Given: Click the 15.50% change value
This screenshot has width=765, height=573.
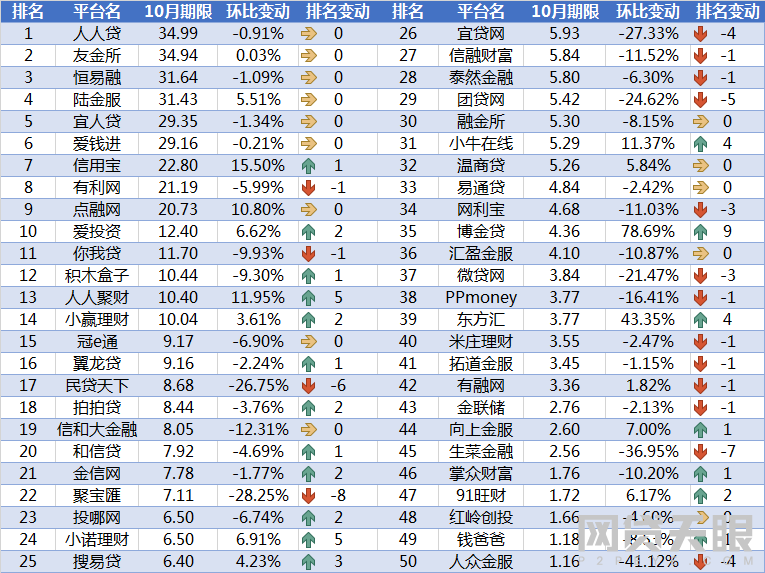Looking at the screenshot, I should click(x=258, y=165).
